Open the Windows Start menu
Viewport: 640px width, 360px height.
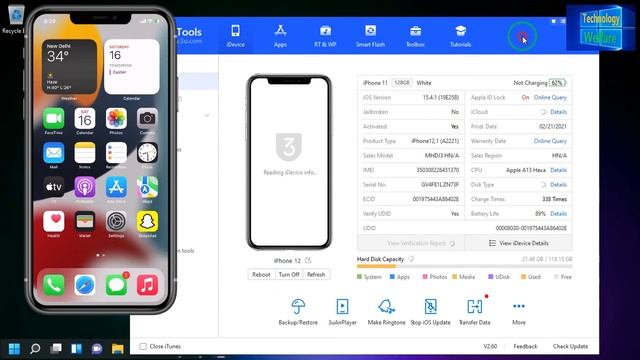pos(14,349)
